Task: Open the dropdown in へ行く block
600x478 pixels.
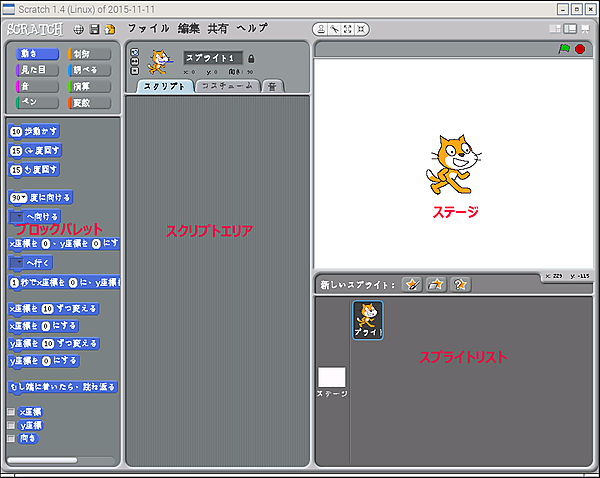Action: coord(17,263)
